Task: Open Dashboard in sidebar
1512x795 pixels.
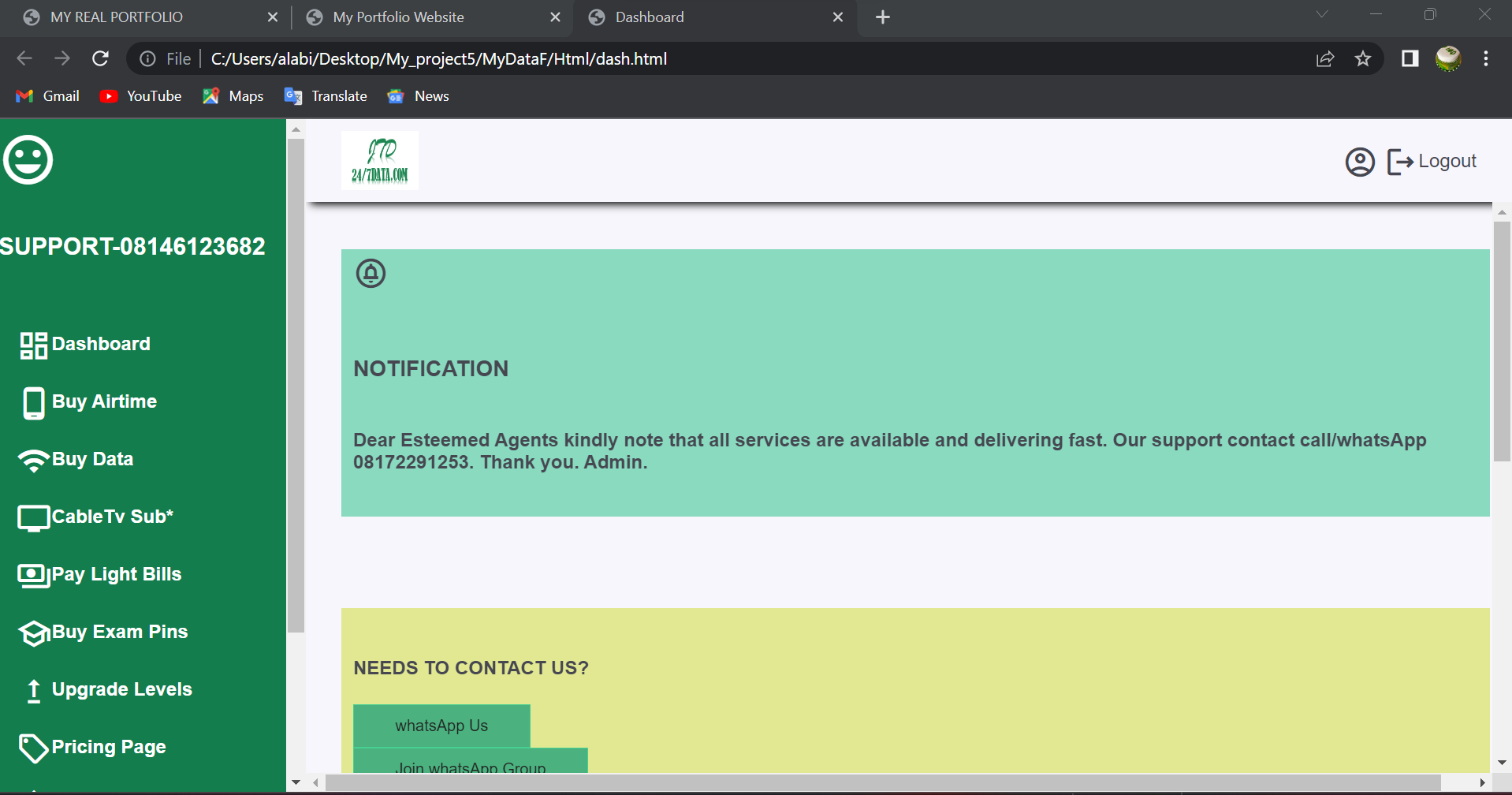Action: pyautogui.click(x=100, y=344)
